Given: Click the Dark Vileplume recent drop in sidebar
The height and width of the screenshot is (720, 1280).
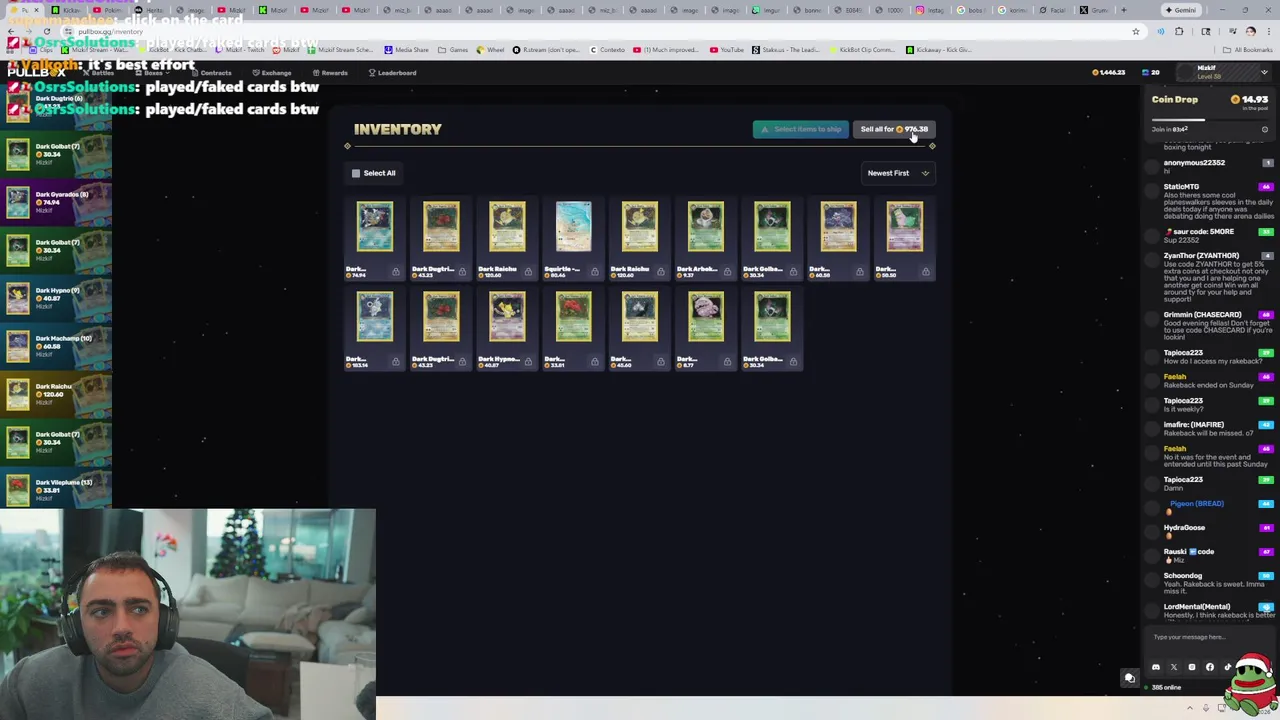Looking at the screenshot, I should (x=56, y=490).
